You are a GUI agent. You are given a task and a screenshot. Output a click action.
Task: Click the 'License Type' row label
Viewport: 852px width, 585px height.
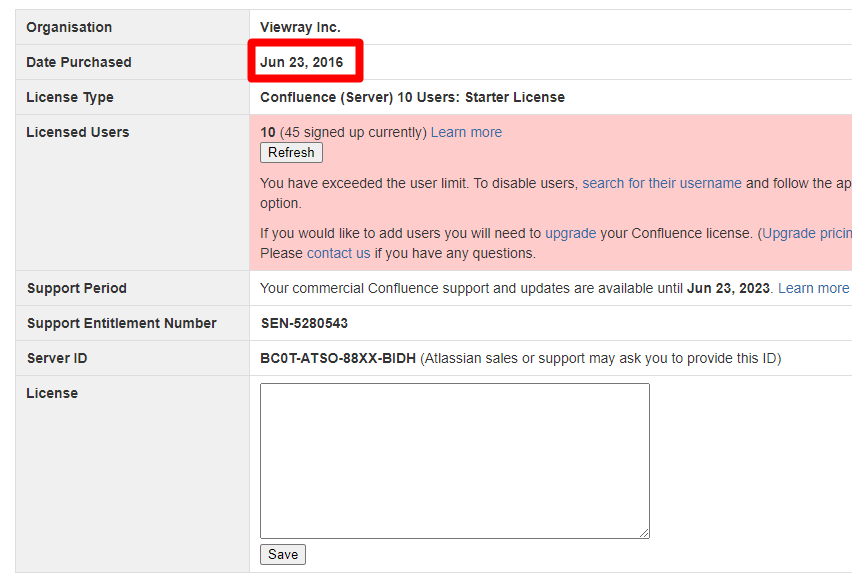click(70, 97)
